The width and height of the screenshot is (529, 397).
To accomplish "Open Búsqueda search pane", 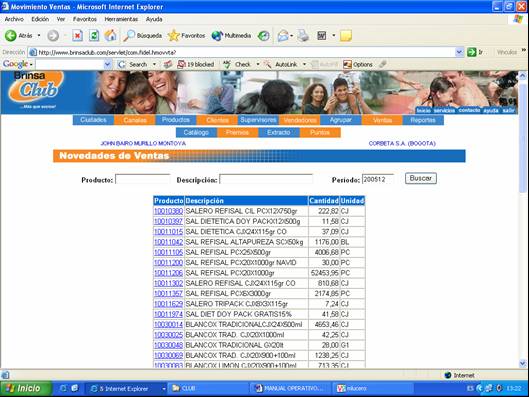I will coord(142,35).
